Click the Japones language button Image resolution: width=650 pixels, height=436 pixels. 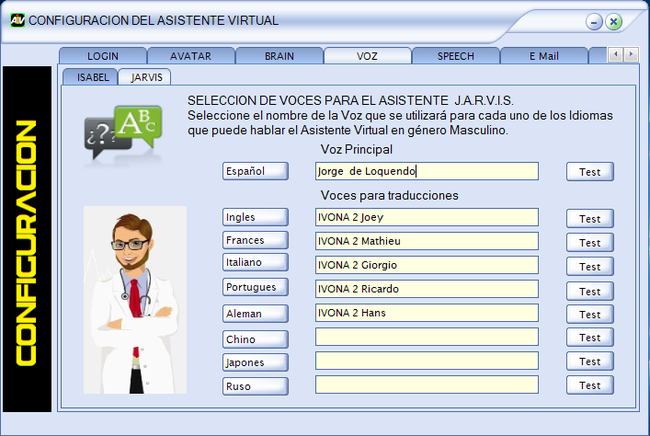(255, 363)
